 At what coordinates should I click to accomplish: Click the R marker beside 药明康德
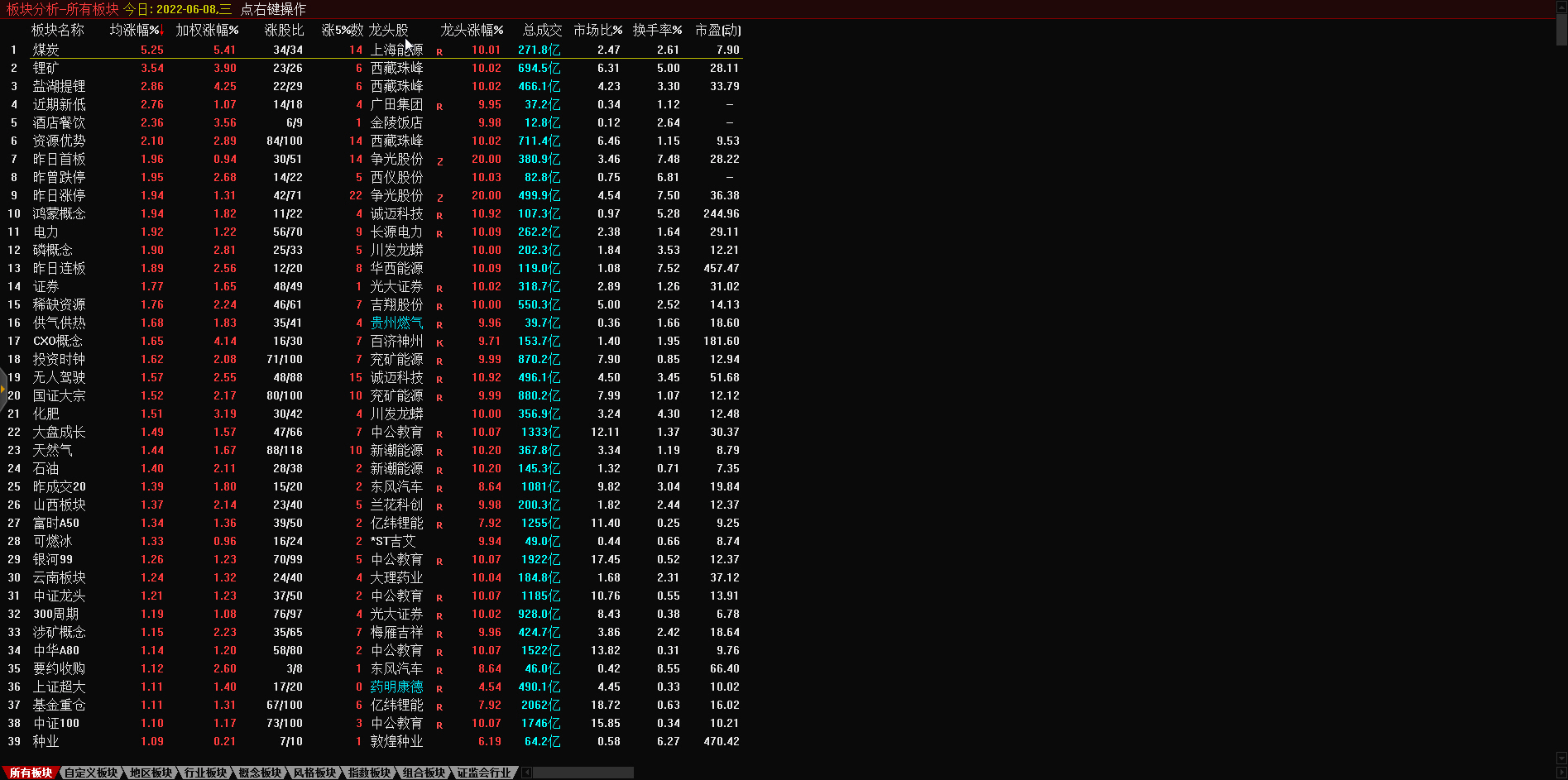point(439,688)
